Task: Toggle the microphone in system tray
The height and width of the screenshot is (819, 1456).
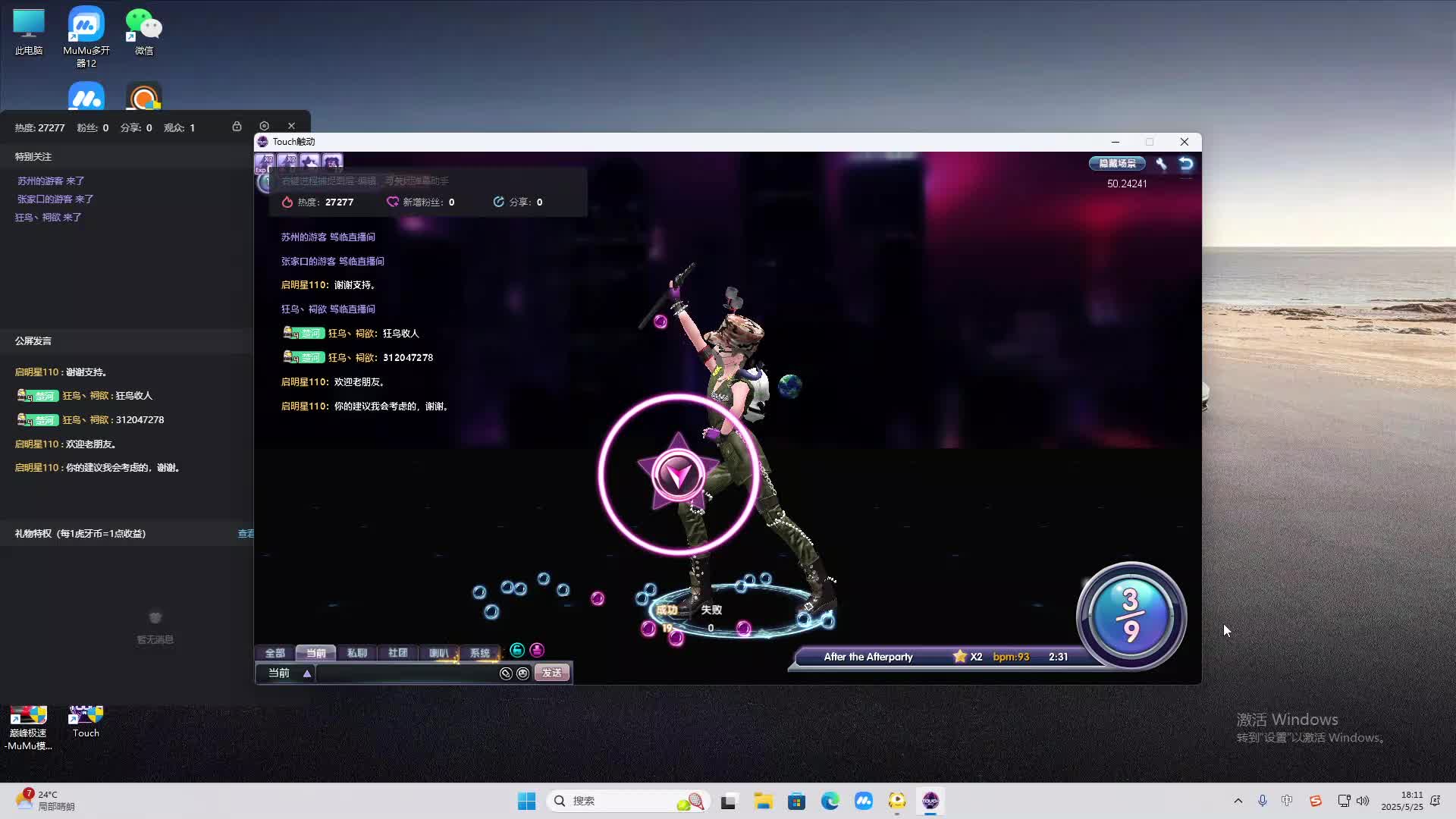Action: [1263, 801]
